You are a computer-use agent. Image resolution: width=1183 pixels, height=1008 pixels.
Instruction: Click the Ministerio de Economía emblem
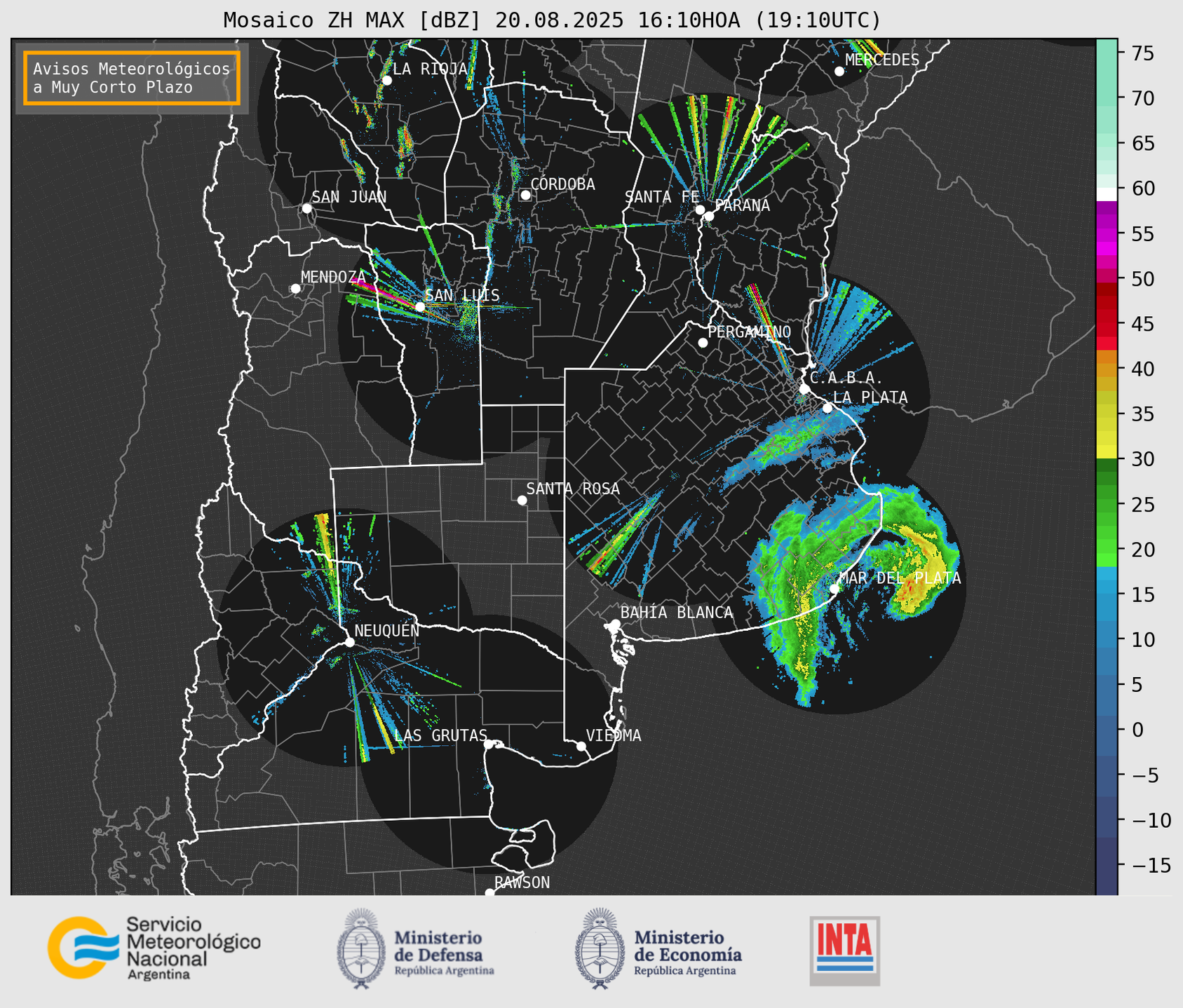pos(600,948)
